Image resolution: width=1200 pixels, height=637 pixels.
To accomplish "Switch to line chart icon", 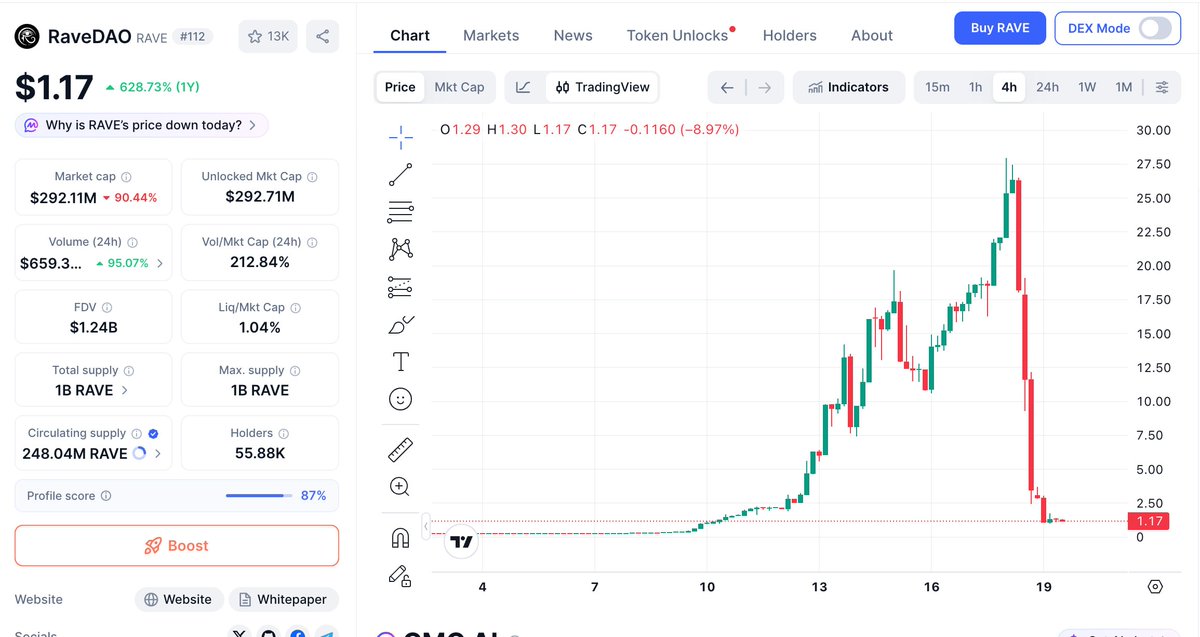I will click(x=523, y=87).
